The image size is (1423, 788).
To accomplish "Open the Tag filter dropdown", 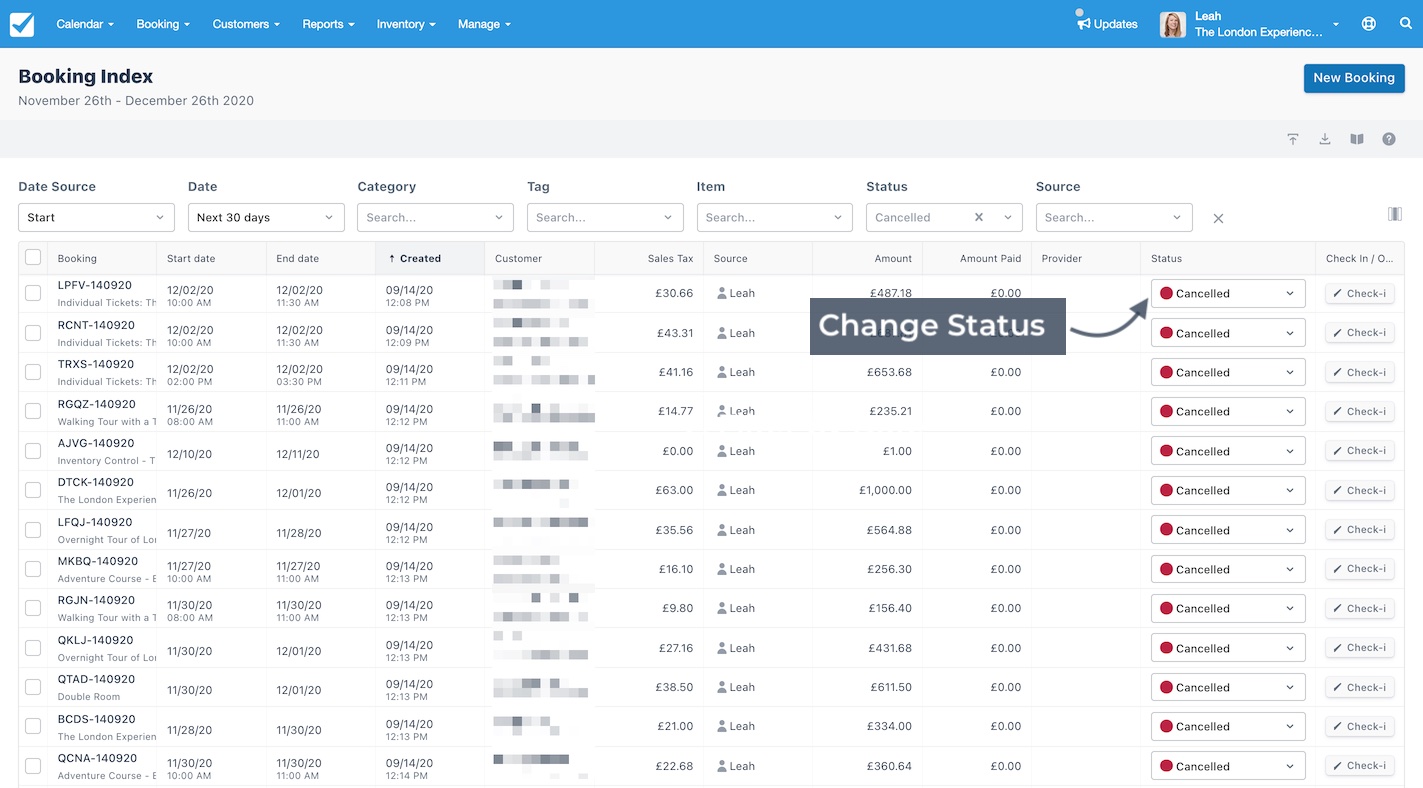I will [605, 217].
